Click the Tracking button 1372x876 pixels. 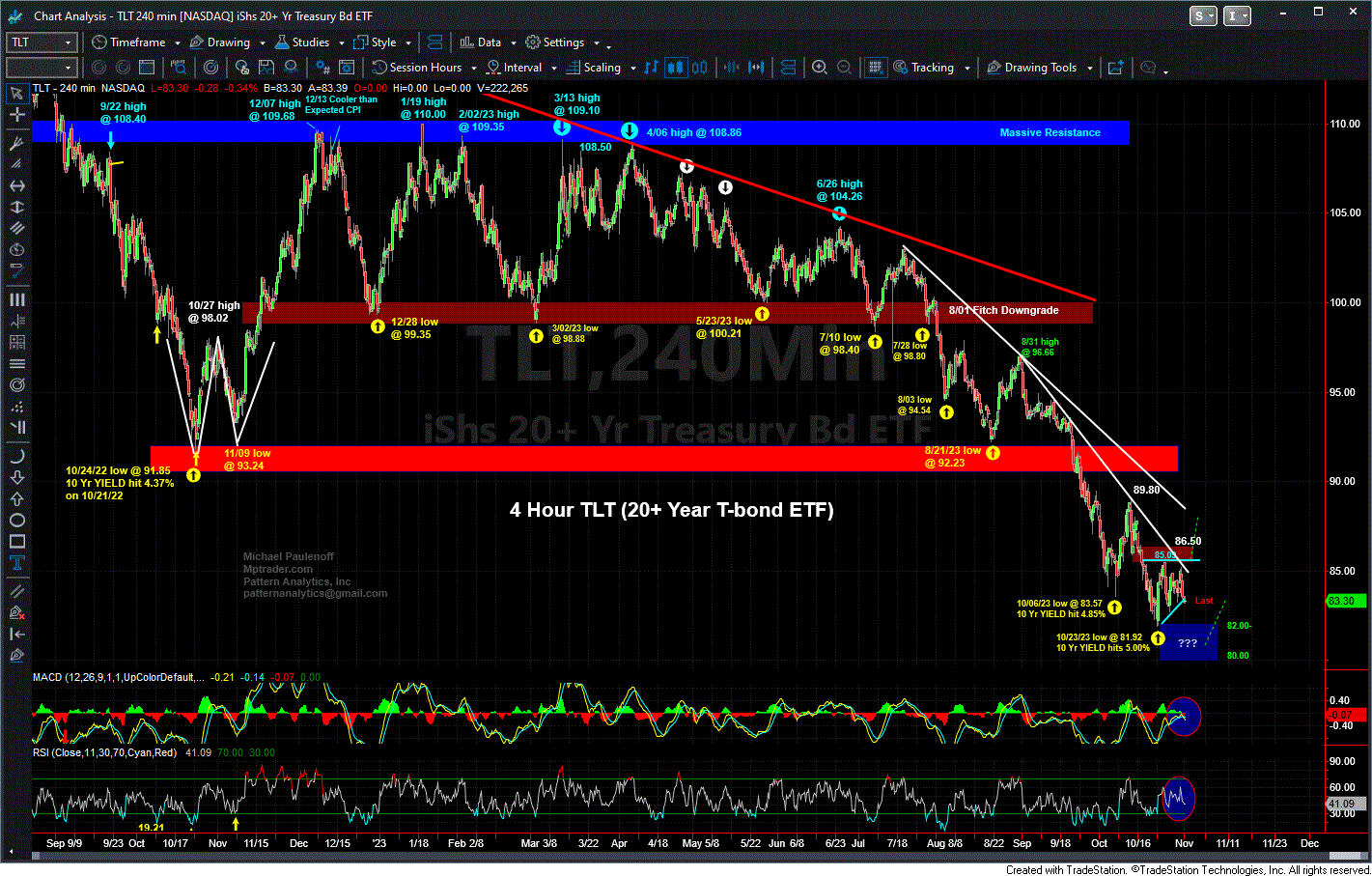tap(924, 68)
